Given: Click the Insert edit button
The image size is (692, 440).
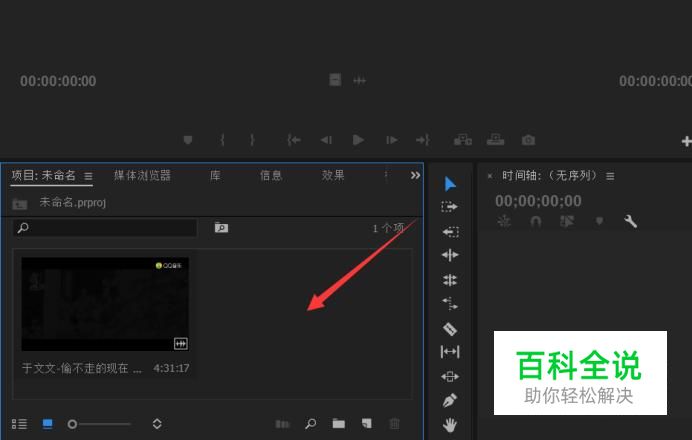Looking at the screenshot, I should [463, 140].
